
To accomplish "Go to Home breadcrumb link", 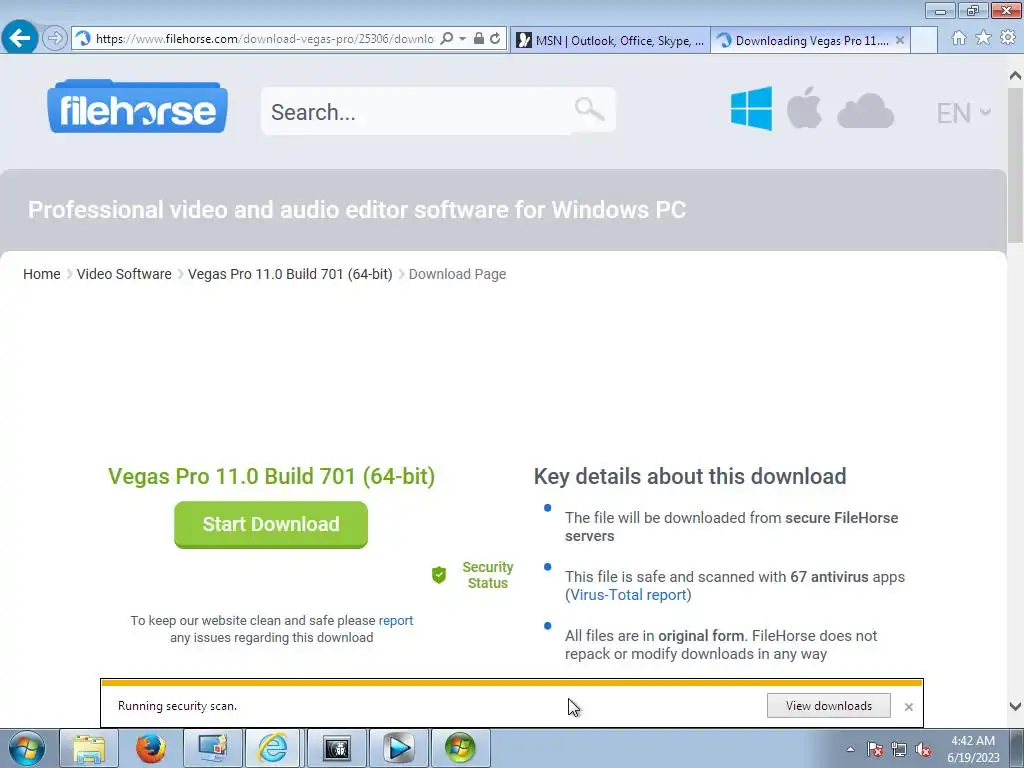I will coord(42,274).
